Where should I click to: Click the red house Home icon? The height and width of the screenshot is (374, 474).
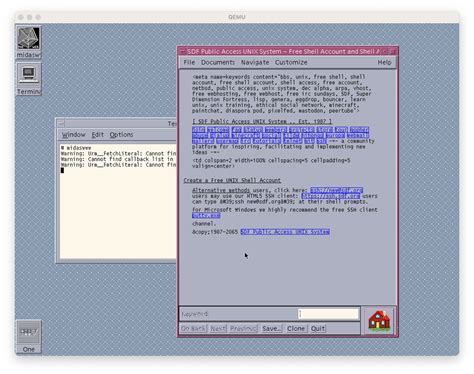[x=379, y=320]
